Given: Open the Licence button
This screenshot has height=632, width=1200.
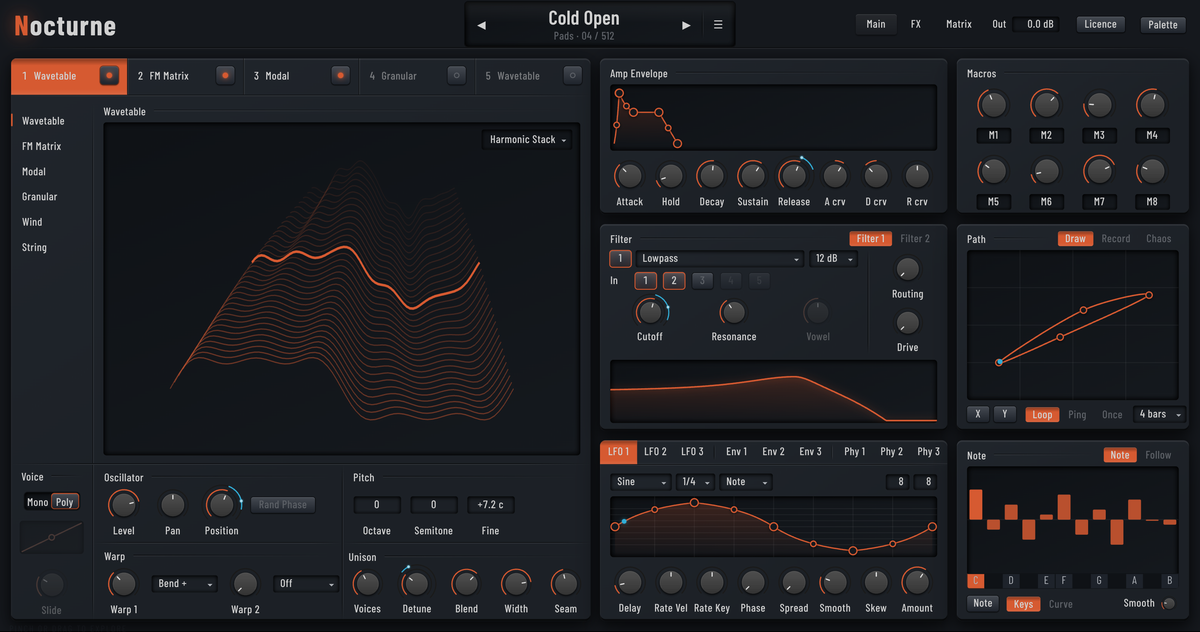Looking at the screenshot, I should 1101,24.
